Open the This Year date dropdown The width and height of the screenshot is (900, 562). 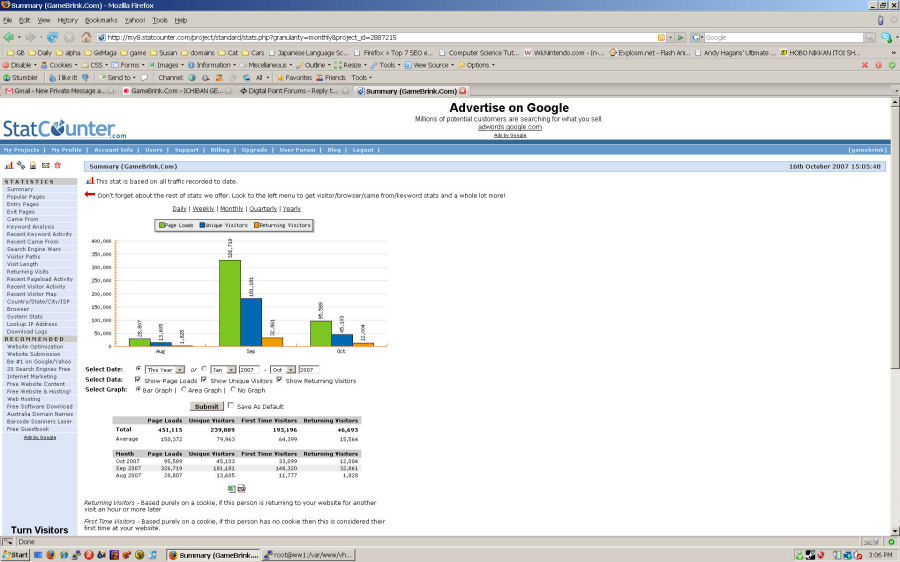[x=165, y=369]
